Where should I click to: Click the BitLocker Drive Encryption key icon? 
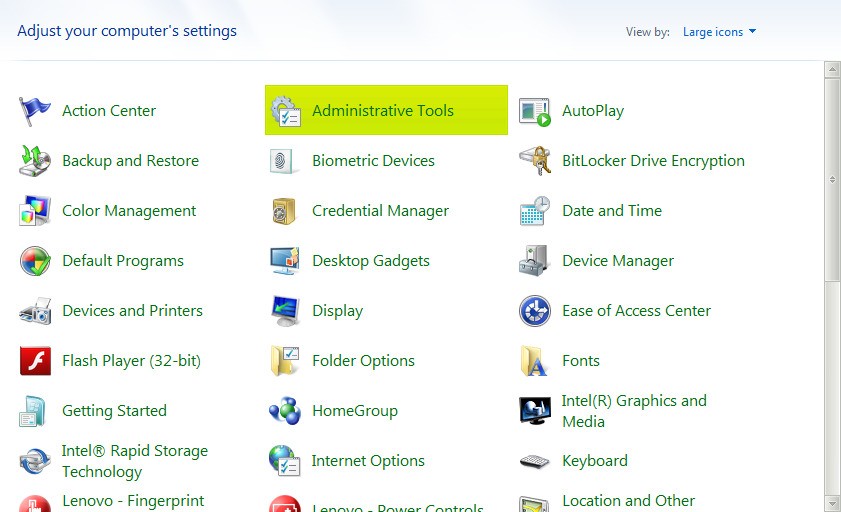535,161
